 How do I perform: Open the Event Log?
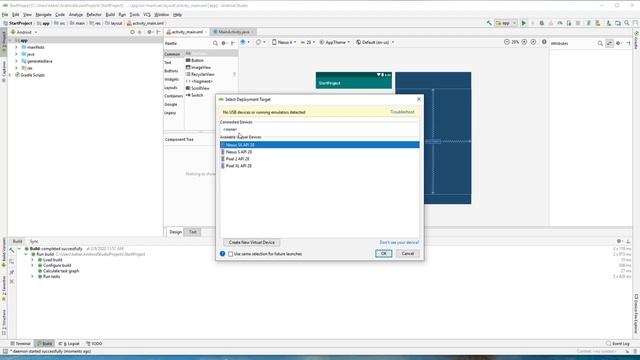coord(618,344)
